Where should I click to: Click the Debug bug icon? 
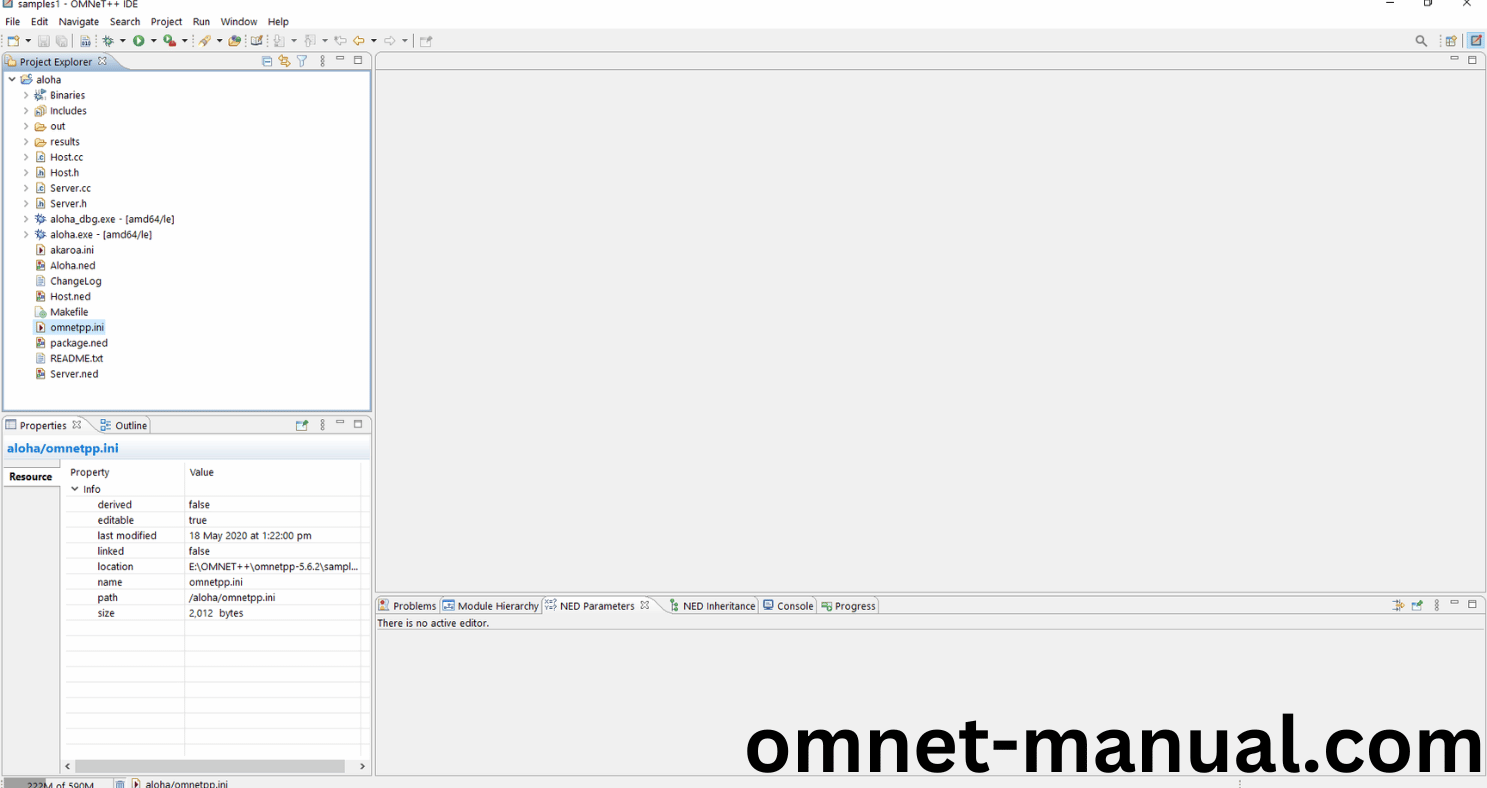[x=108, y=41]
